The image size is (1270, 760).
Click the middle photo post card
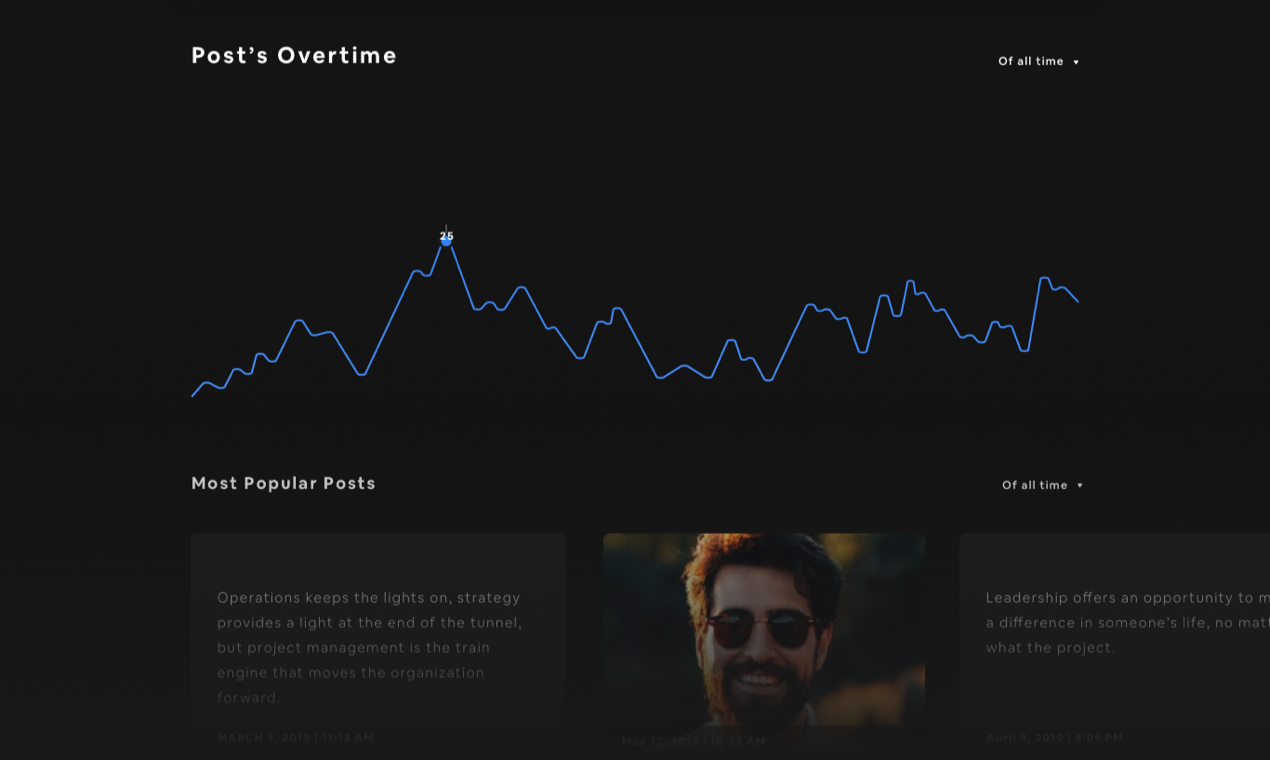pos(763,640)
